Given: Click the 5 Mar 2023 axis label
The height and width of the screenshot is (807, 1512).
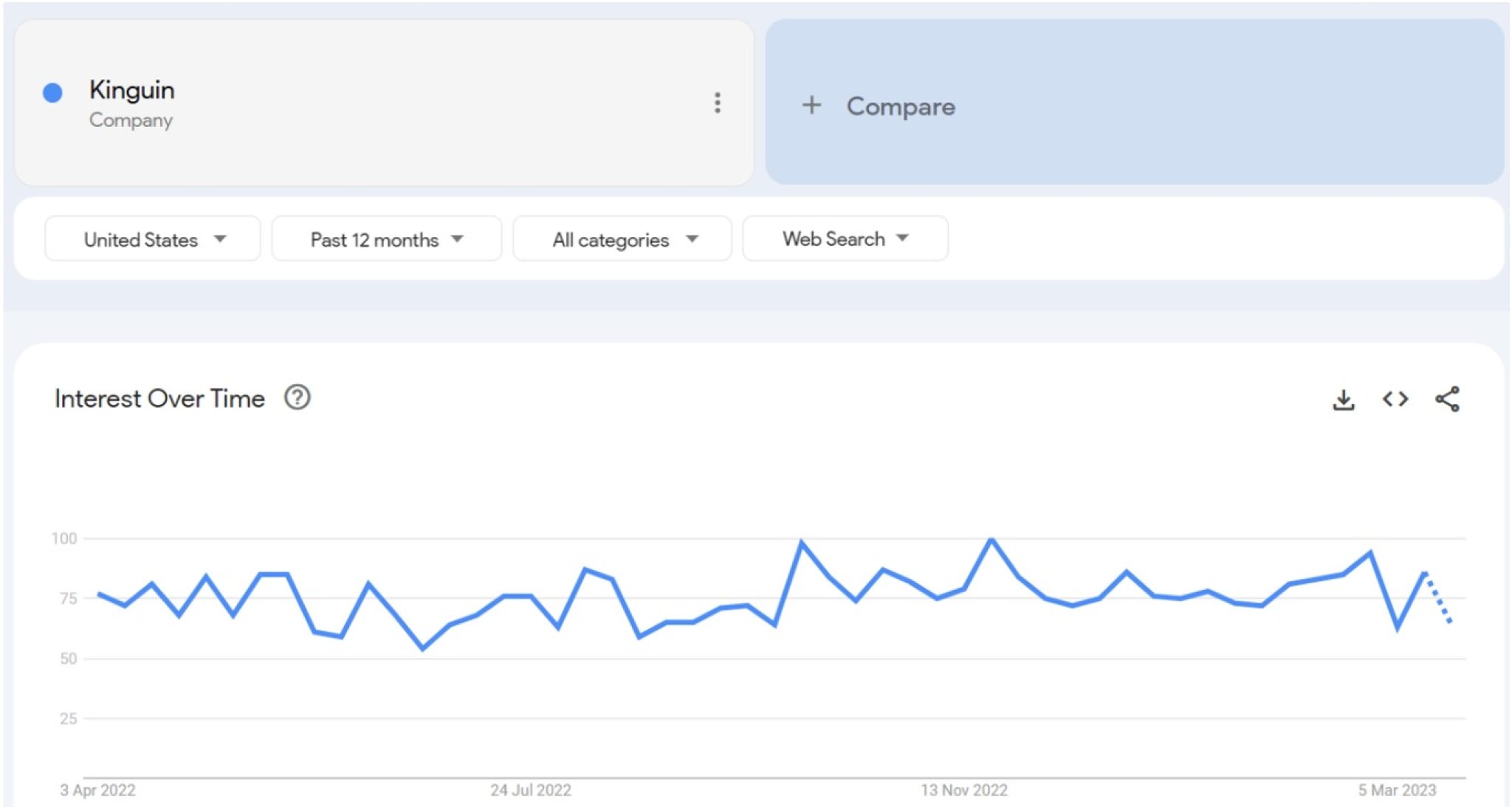Looking at the screenshot, I should coord(1398,790).
